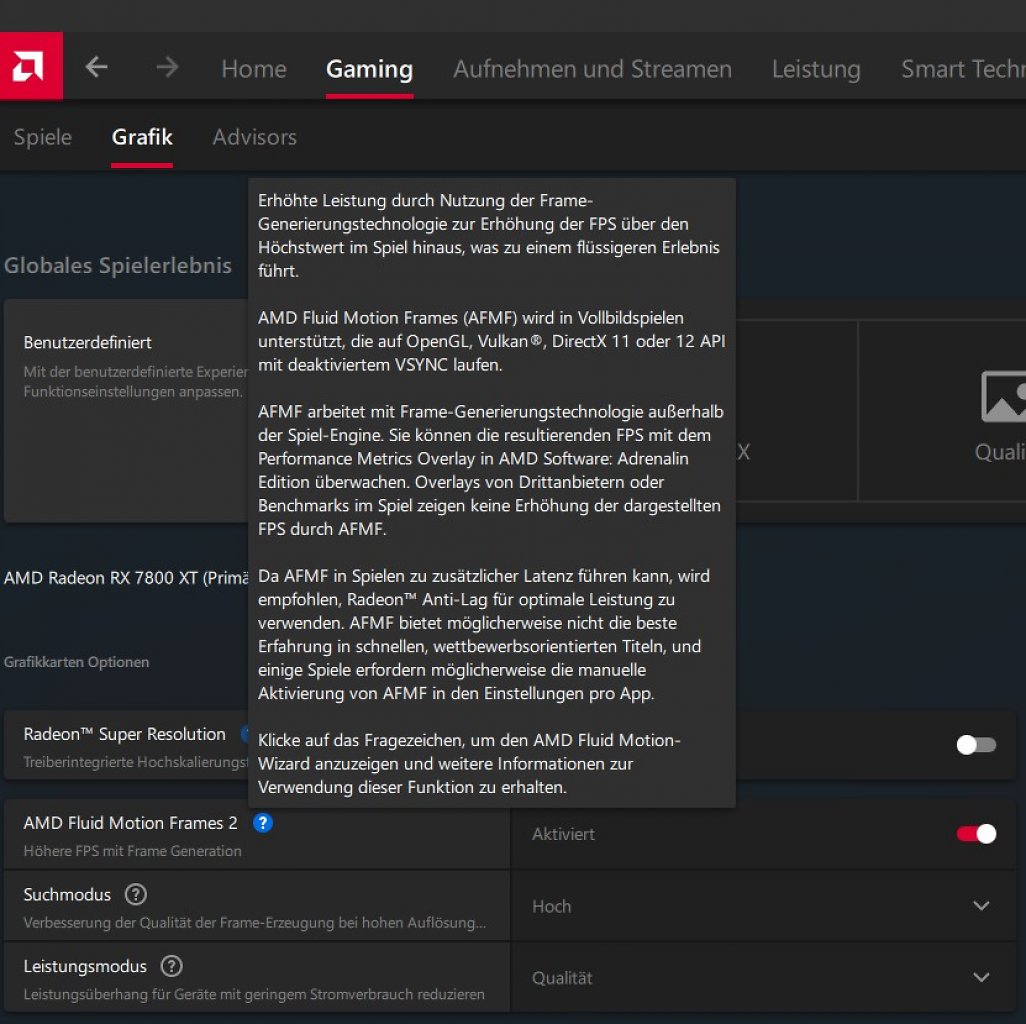Viewport: 1026px width, 1024px height.
Task: Open the Advisors sub-tab
Action: coord(255,137)
